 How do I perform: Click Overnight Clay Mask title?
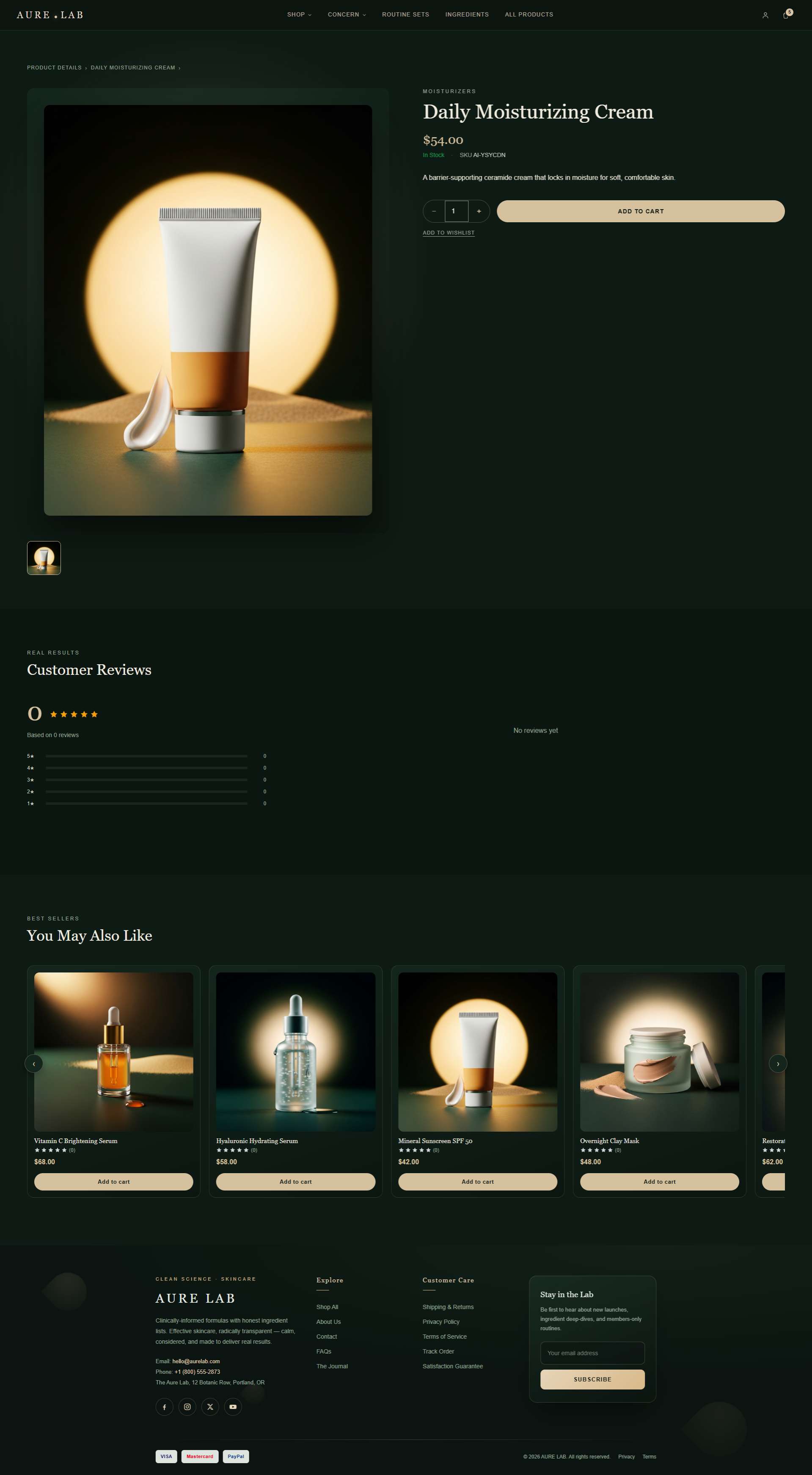[609, 1141]
